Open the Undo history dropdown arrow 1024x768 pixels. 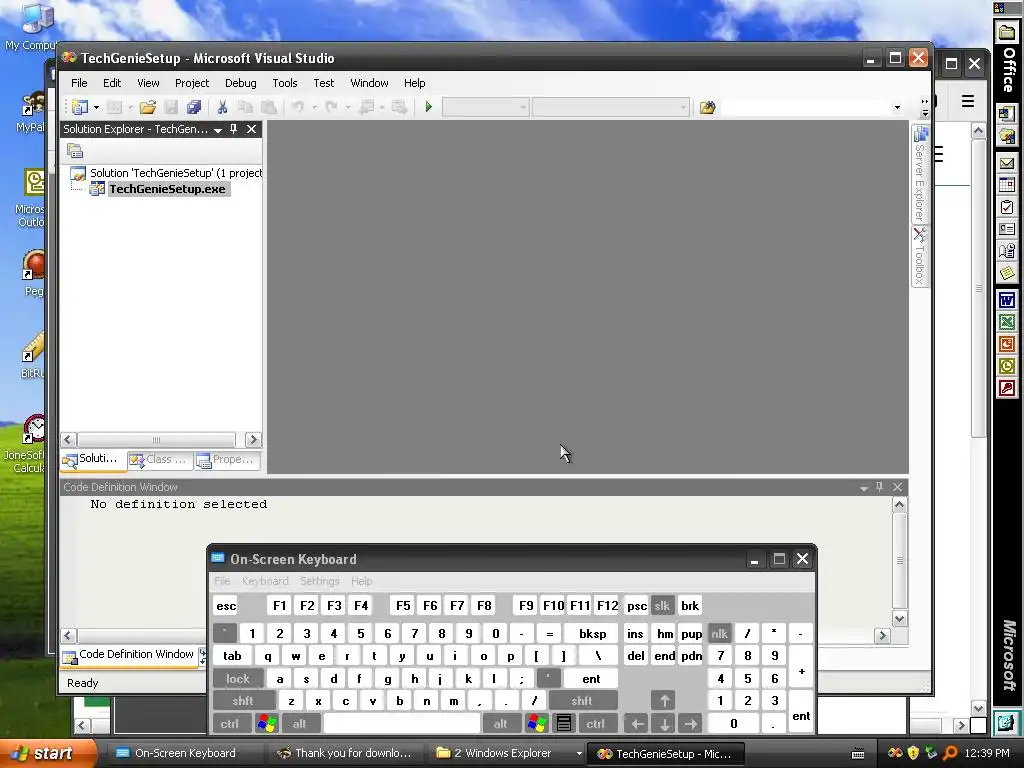click(314, 107)
